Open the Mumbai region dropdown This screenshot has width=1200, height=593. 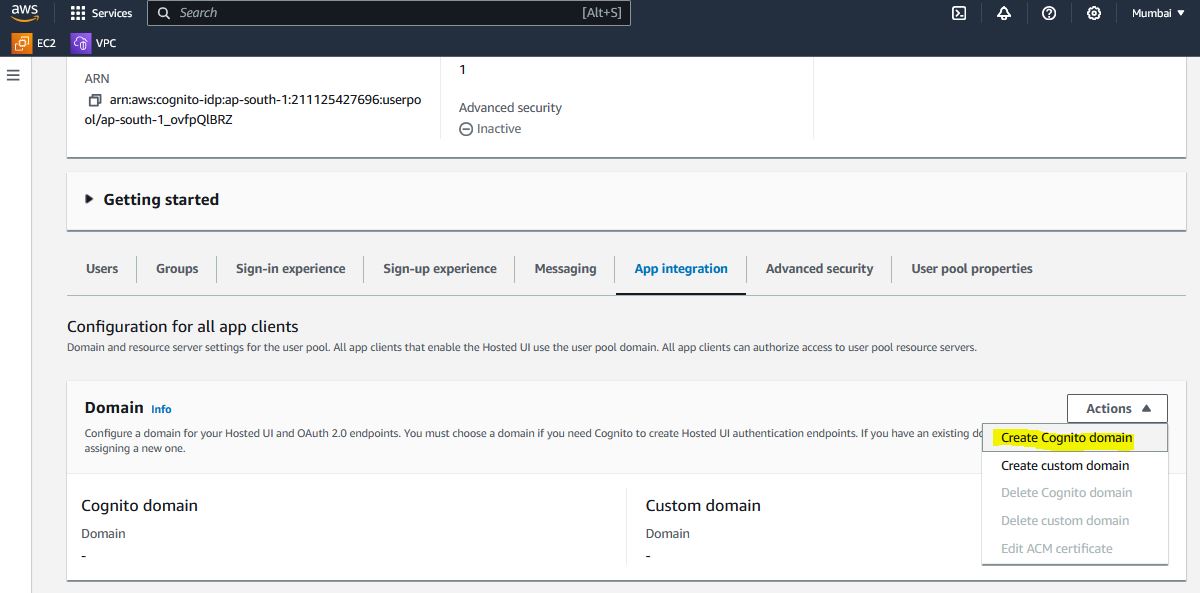click(x=1158, y=13)
